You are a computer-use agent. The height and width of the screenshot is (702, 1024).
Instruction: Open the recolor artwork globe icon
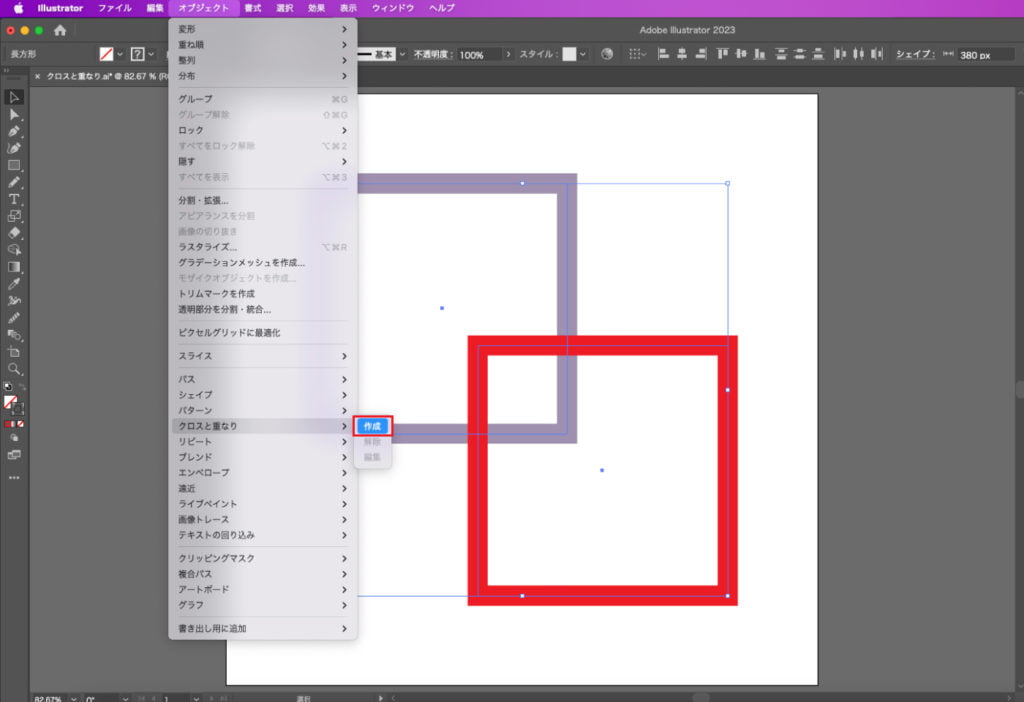pos(607,55)
